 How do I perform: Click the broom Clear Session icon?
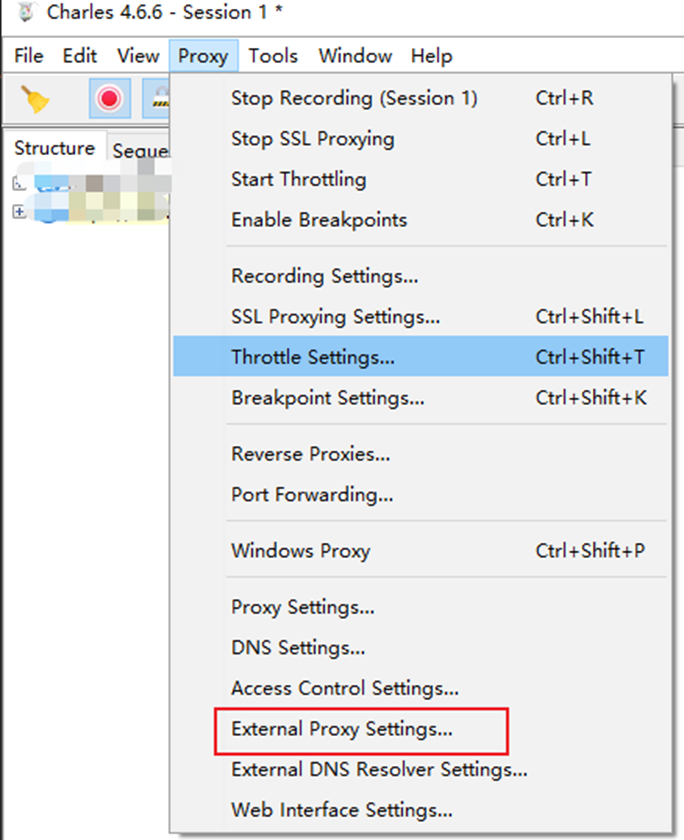pos(37,99)
